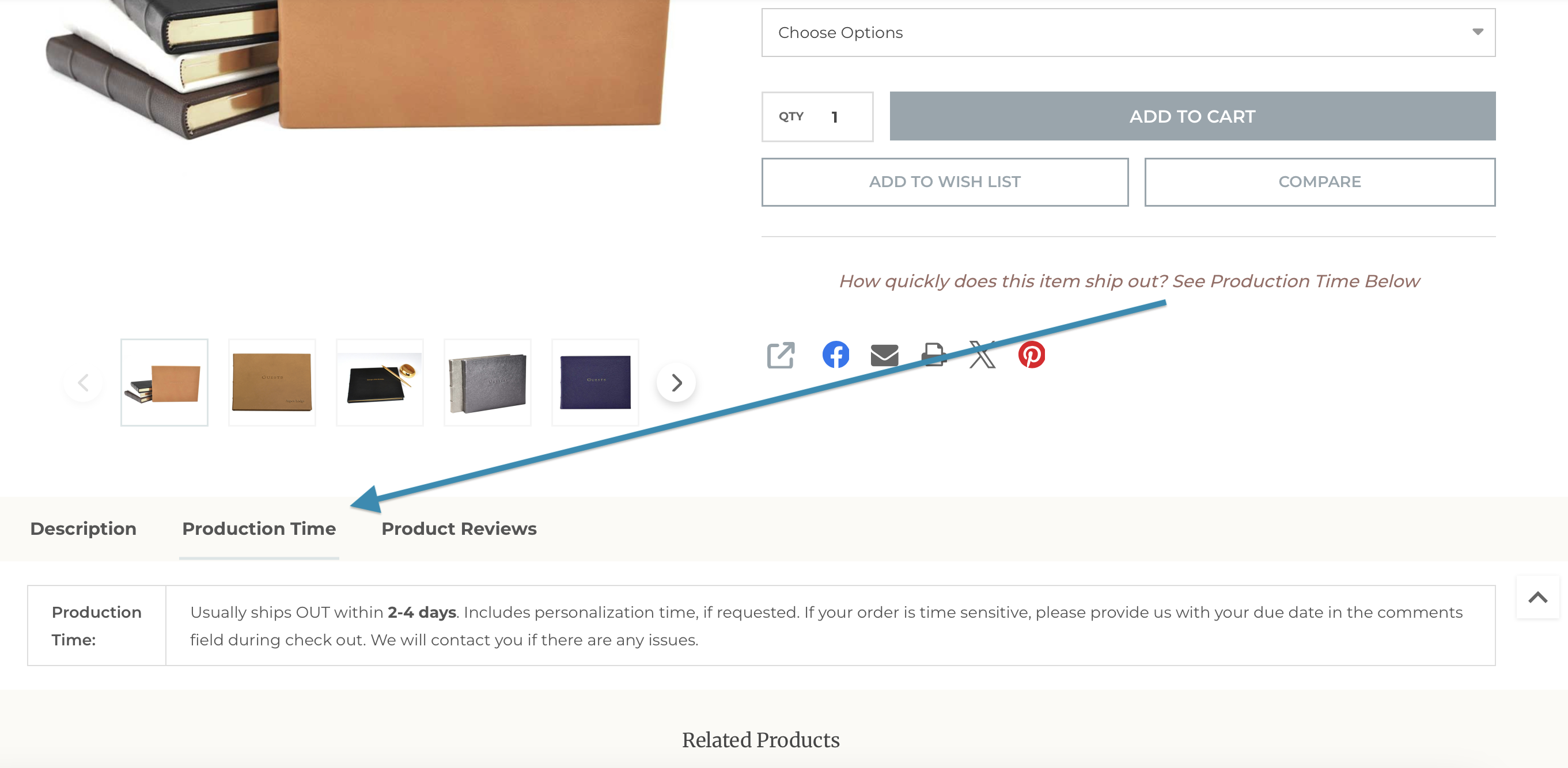Viewport: 1568px width, 768px height.
Task: Open the Production Time tab
Action: 259,529
